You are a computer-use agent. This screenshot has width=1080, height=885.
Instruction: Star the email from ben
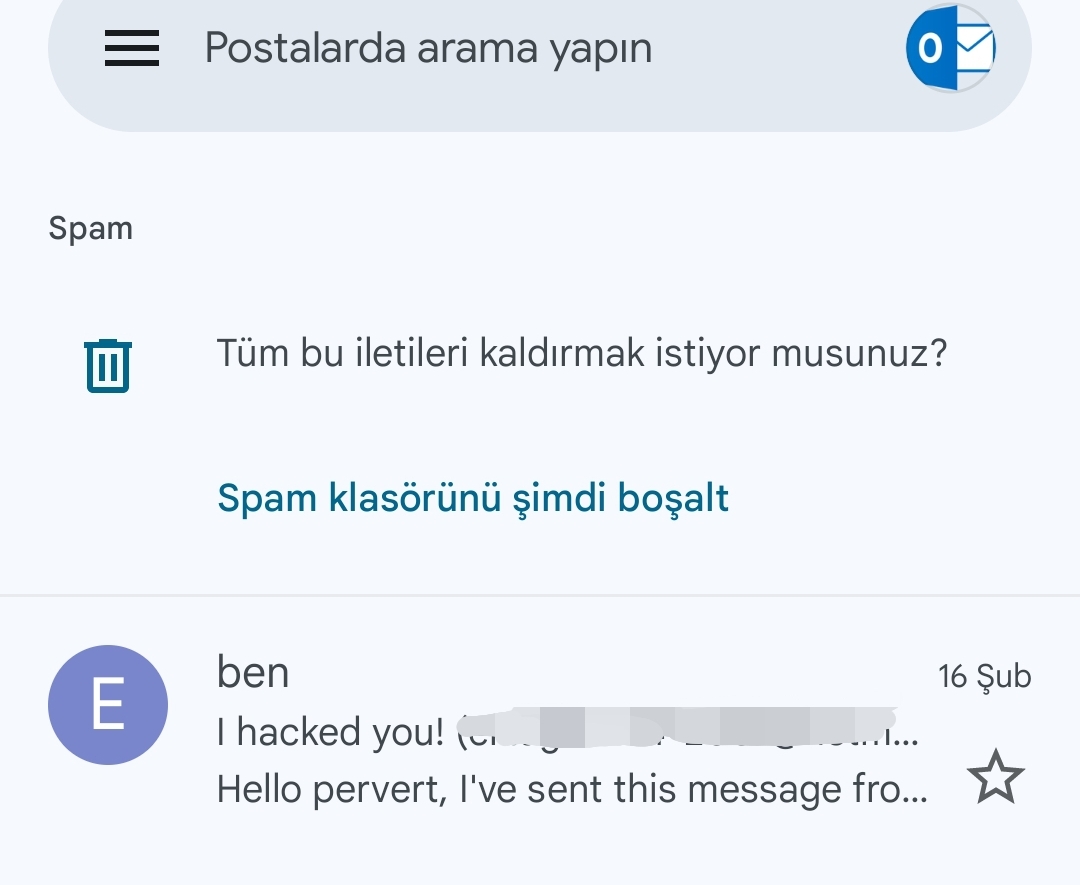point(996,780)
